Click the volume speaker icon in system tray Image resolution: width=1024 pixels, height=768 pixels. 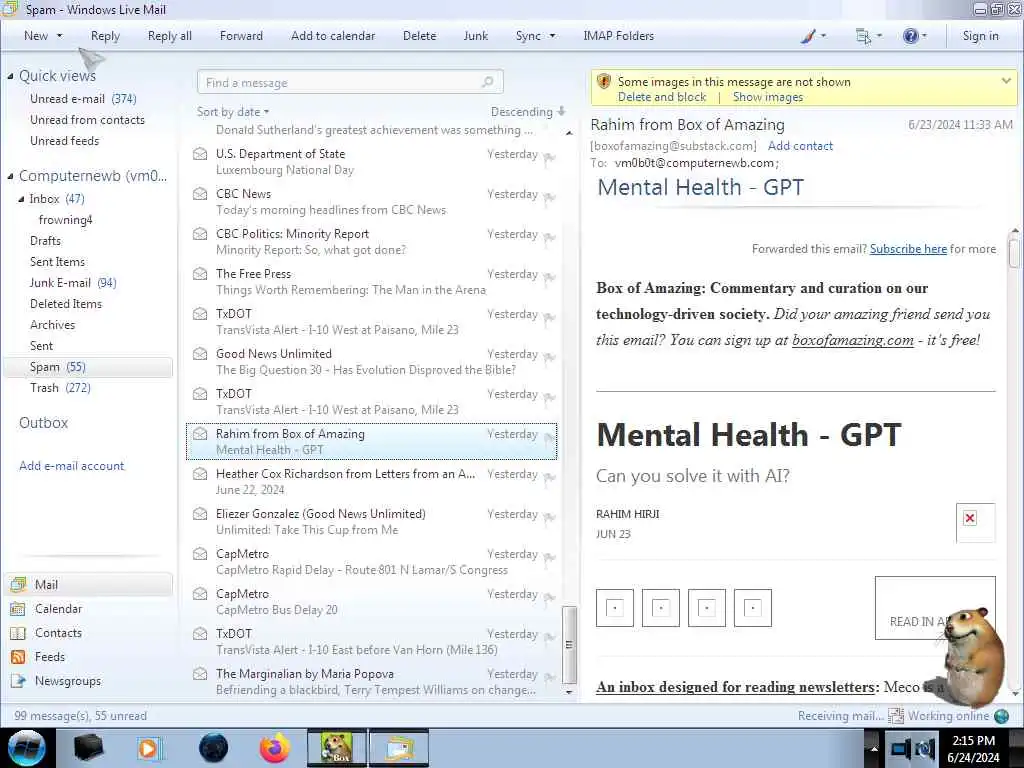(924, 748)
